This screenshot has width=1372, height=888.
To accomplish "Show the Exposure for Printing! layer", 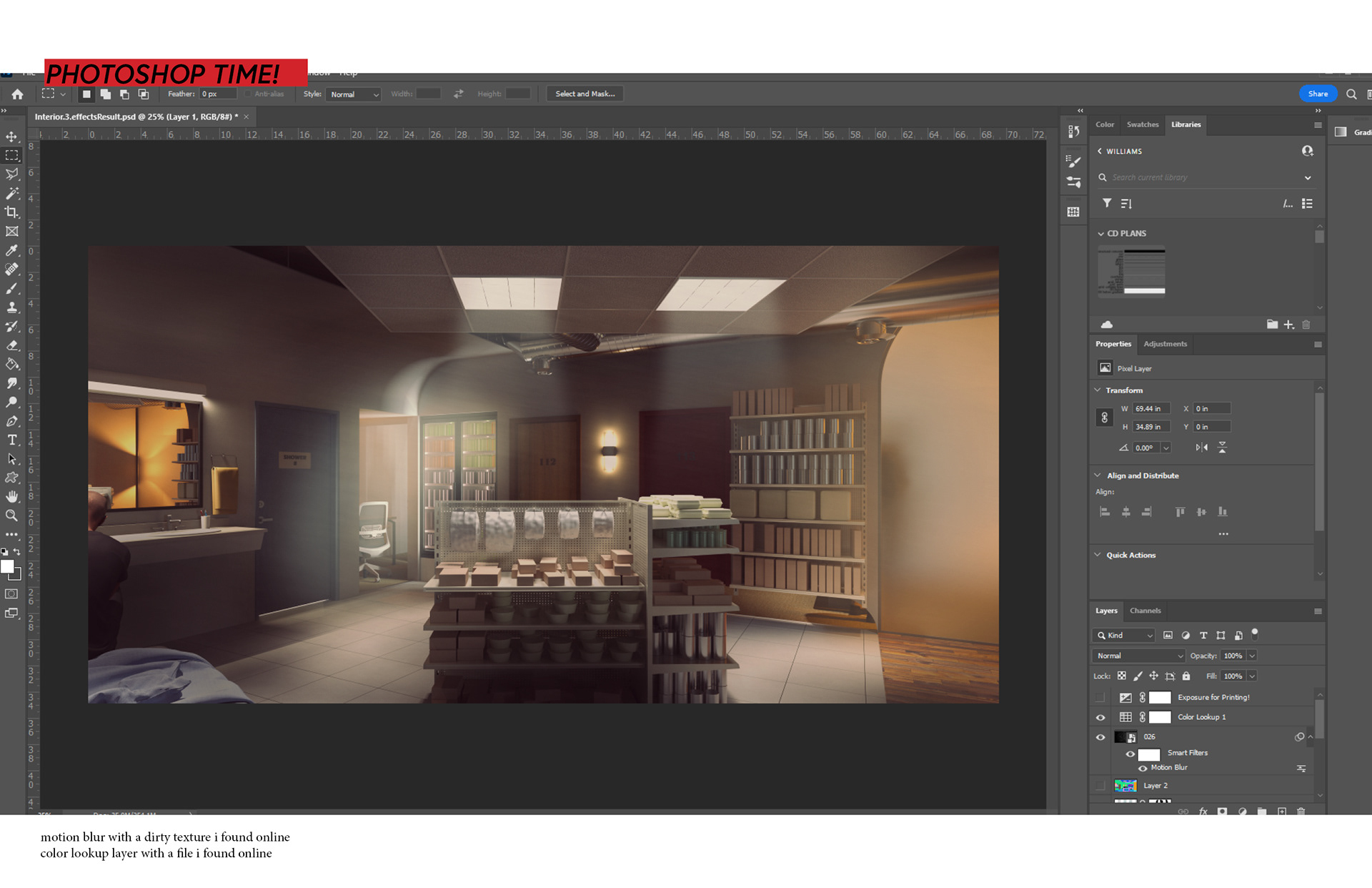I will click(x=1100, y=697).
